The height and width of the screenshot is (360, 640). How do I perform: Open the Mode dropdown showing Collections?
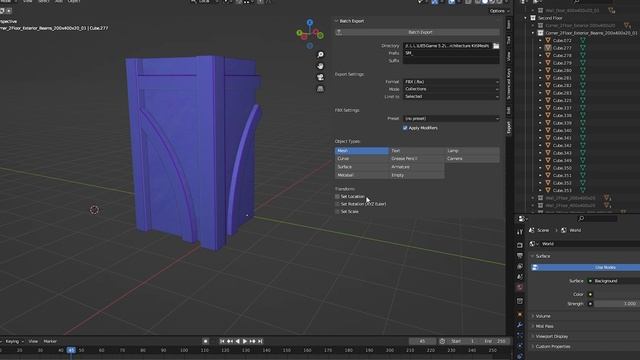(451, 89)
